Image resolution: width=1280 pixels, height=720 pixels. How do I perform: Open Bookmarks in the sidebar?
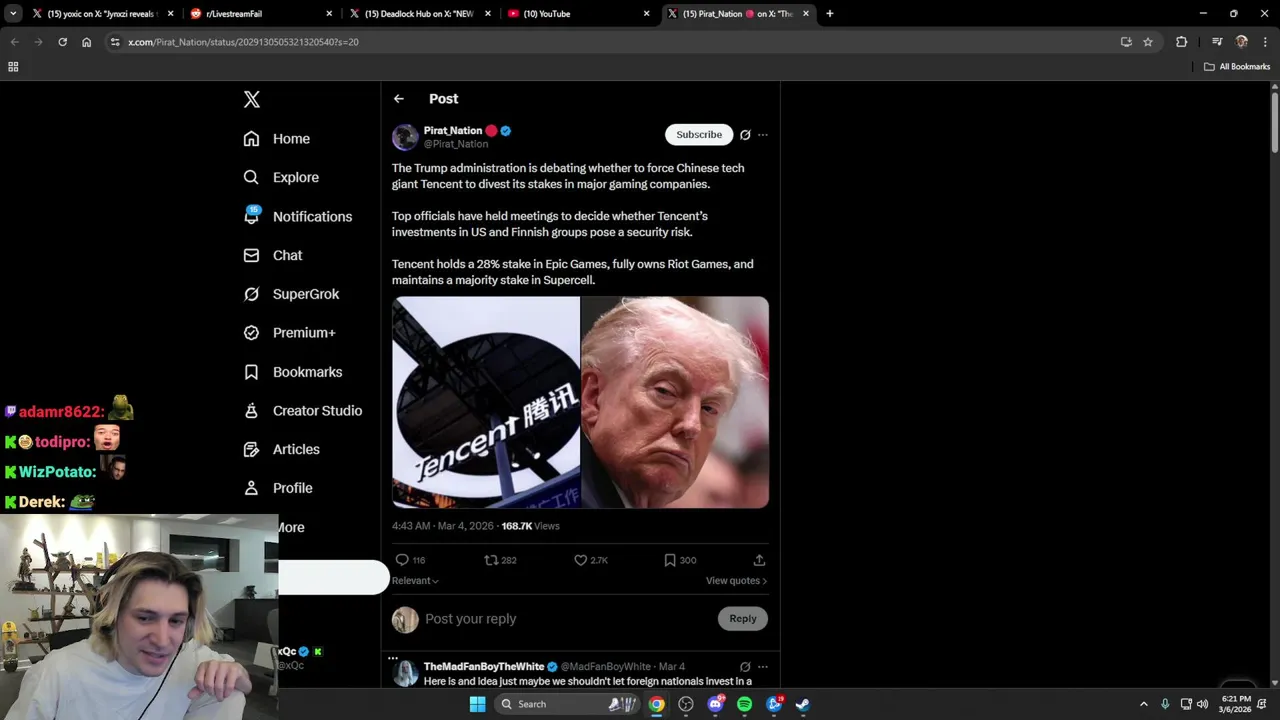point(293,372)
